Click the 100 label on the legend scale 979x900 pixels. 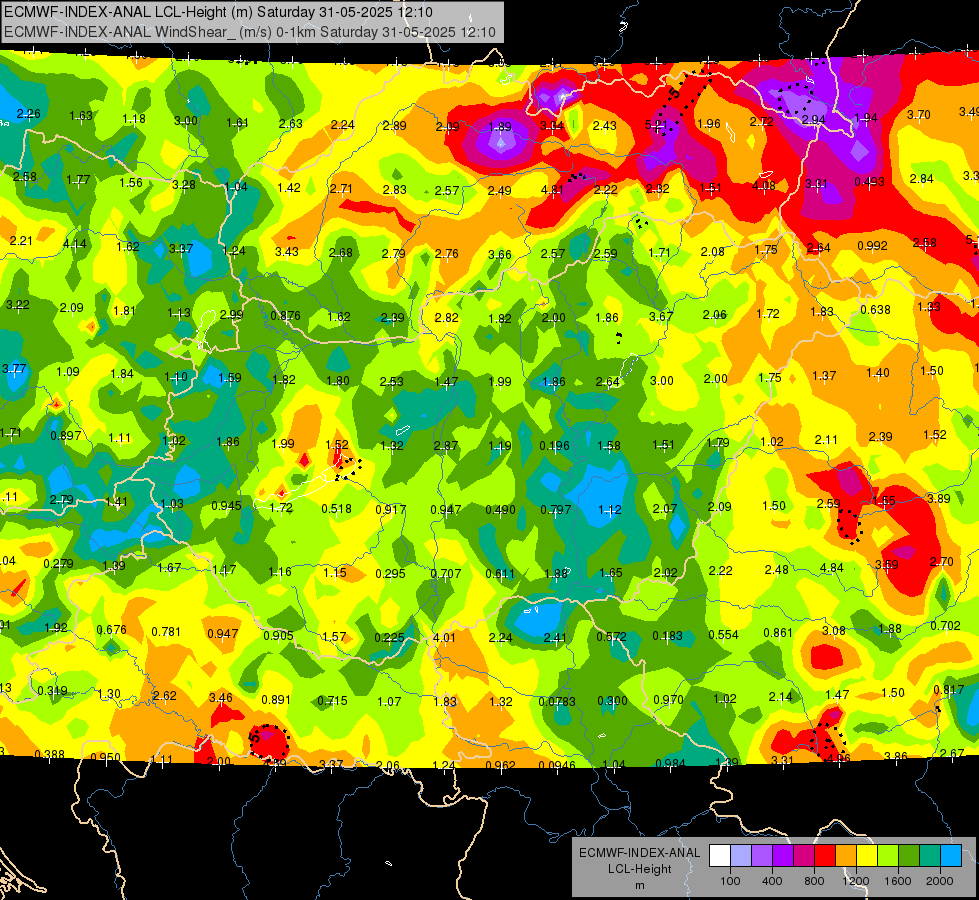point(731,881)
